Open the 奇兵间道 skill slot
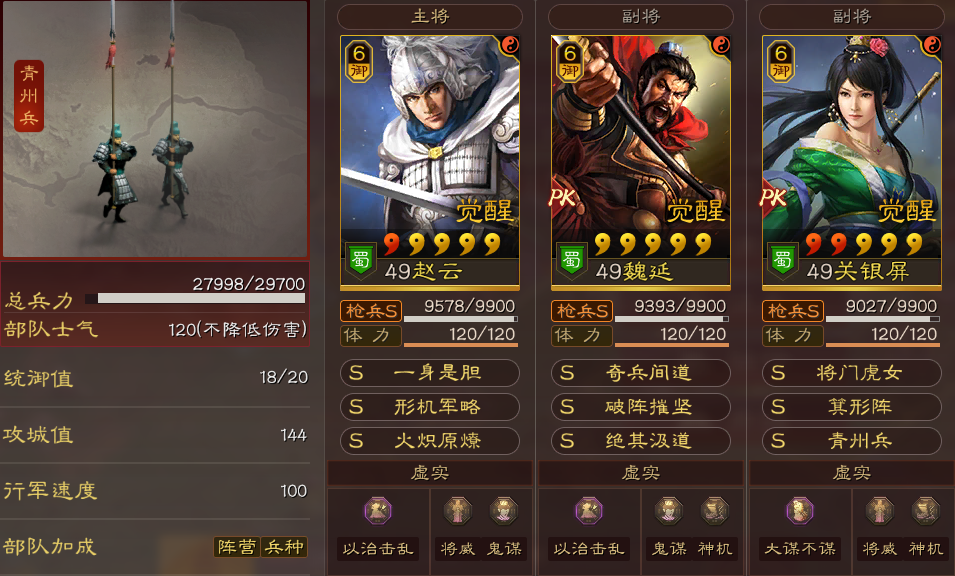The width and height of the screenshot is (955, 576). point(641,373)
